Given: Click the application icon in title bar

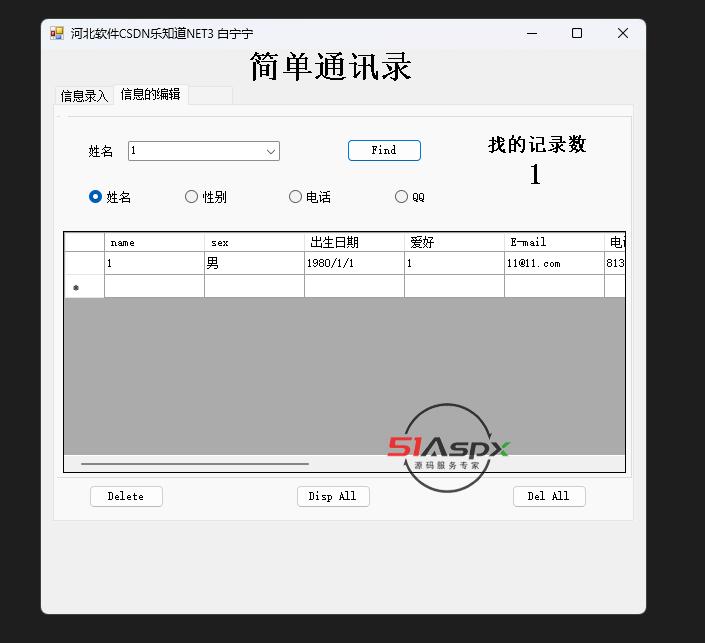Looking at the screenshot, I should click(57, 33).
